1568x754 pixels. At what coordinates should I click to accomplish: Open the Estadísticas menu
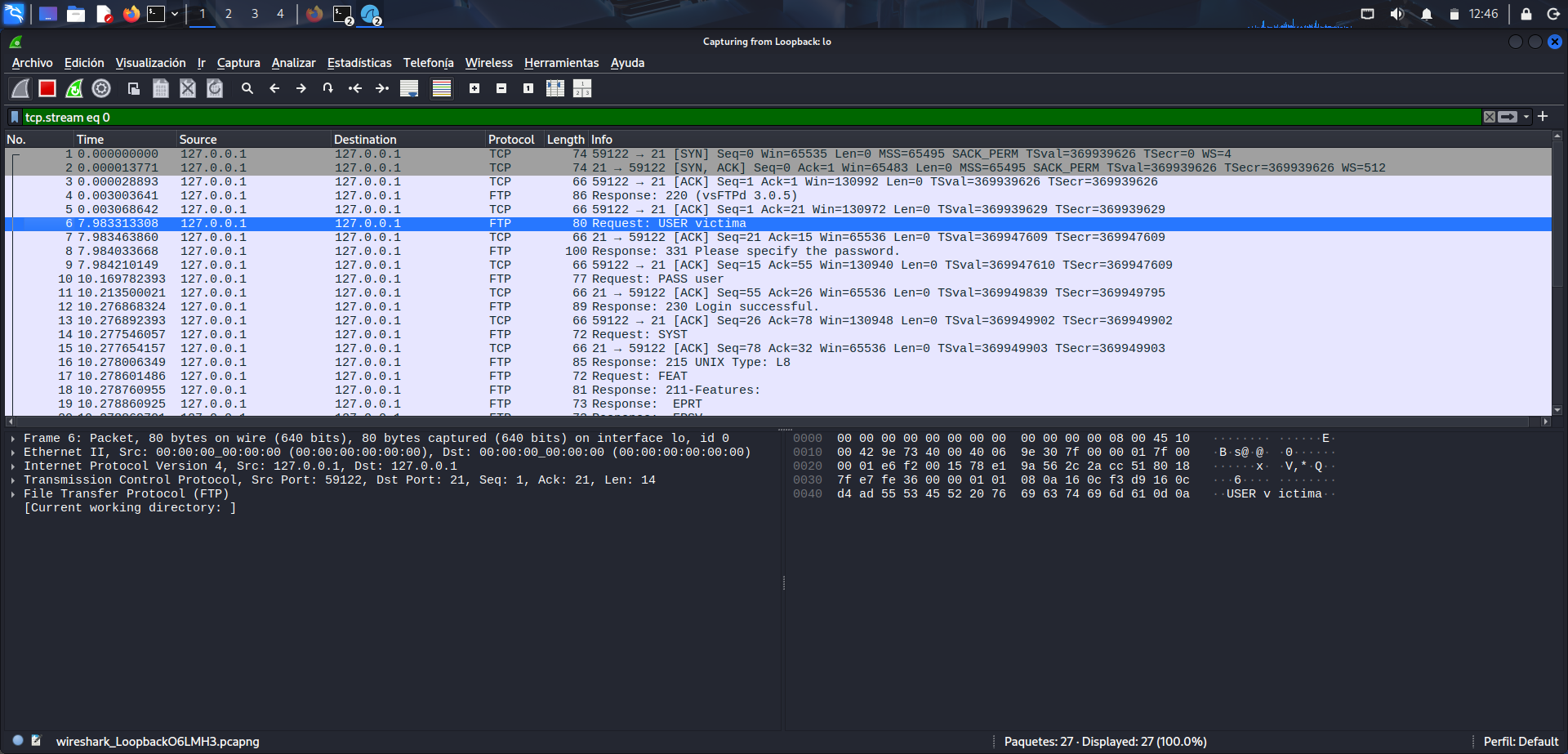click(359, 63)
